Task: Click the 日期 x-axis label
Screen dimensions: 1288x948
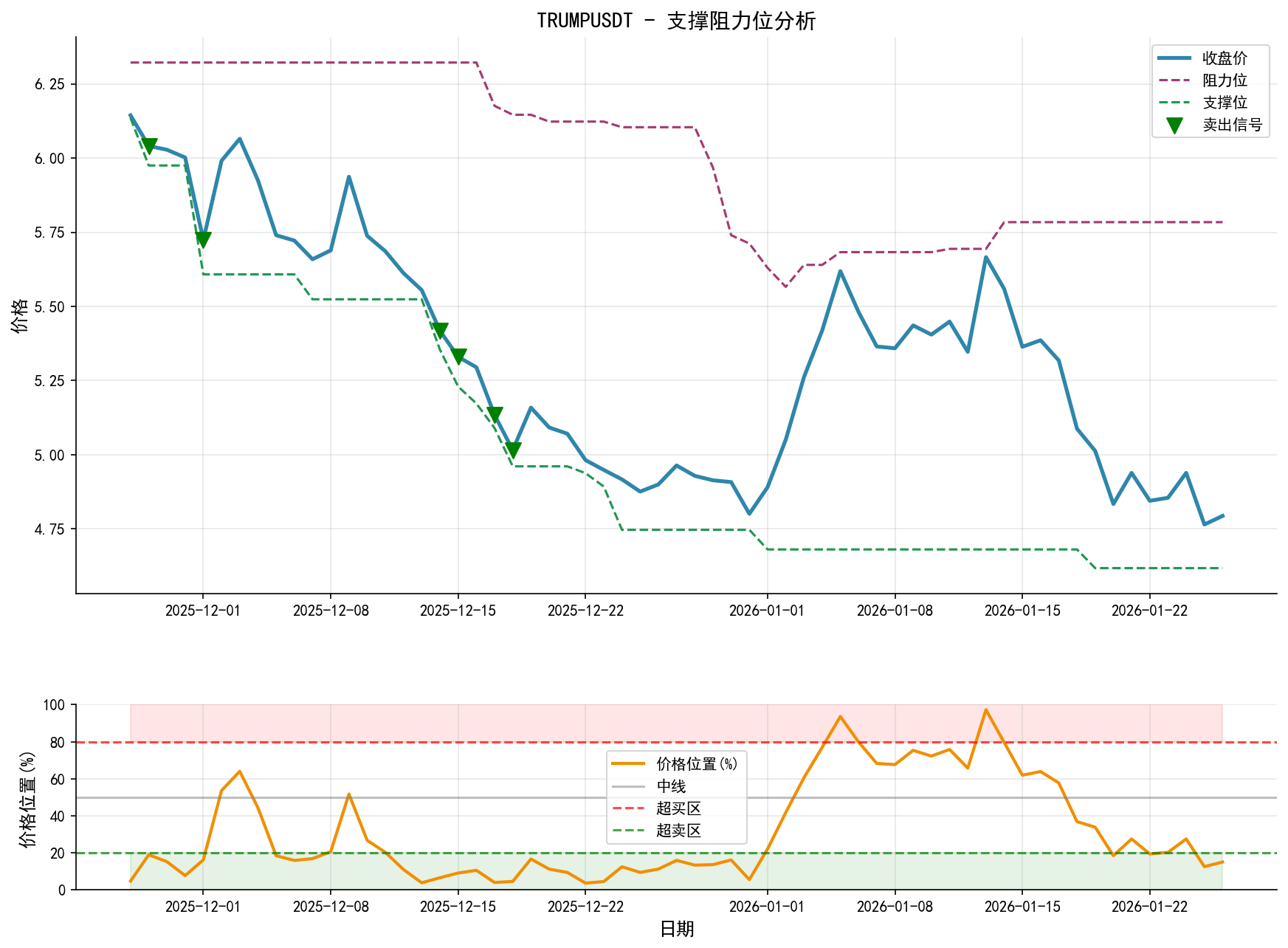Action: tap(676, 929)
